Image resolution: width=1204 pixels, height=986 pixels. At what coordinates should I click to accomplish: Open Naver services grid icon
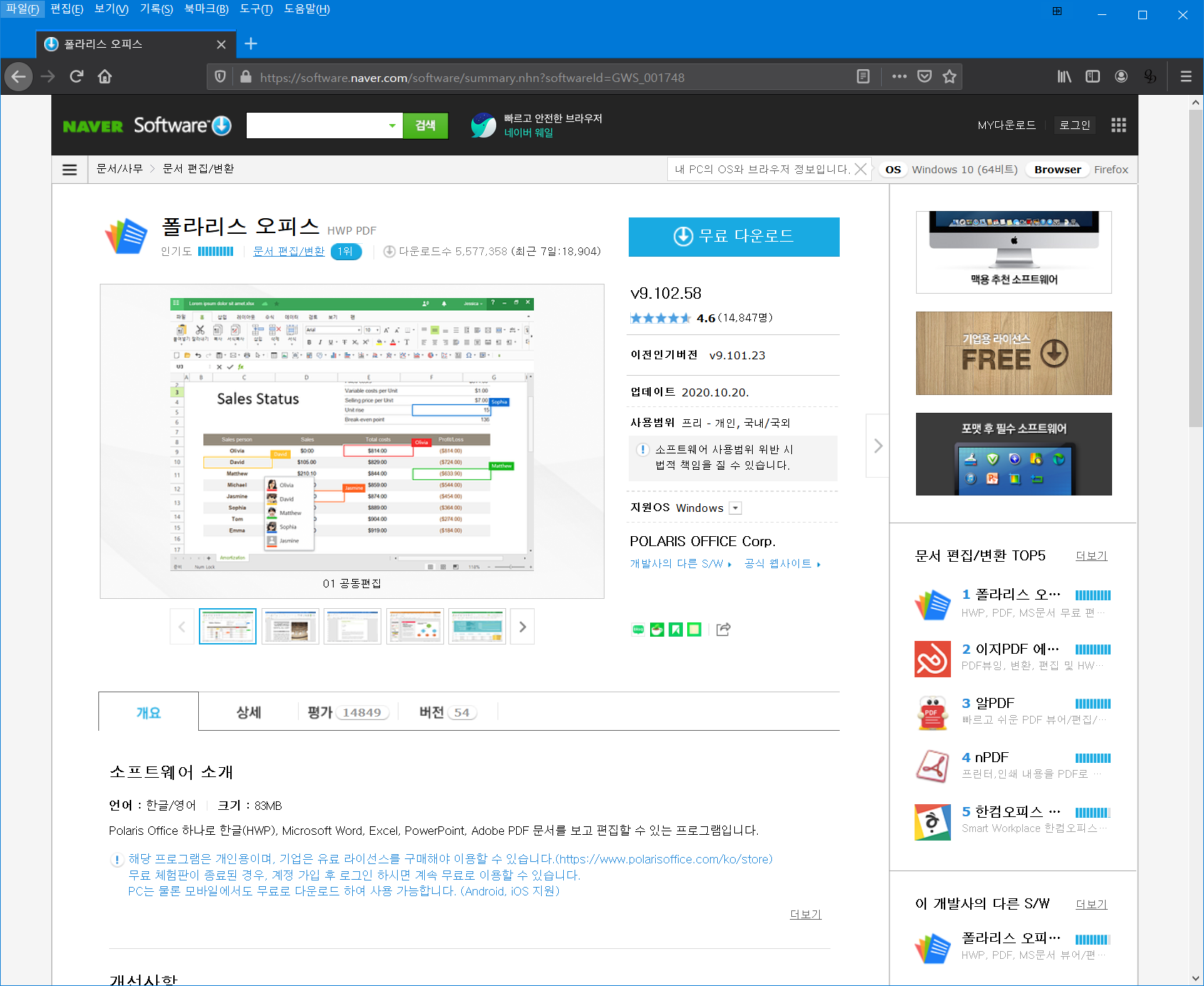[x=1118, y=125]
